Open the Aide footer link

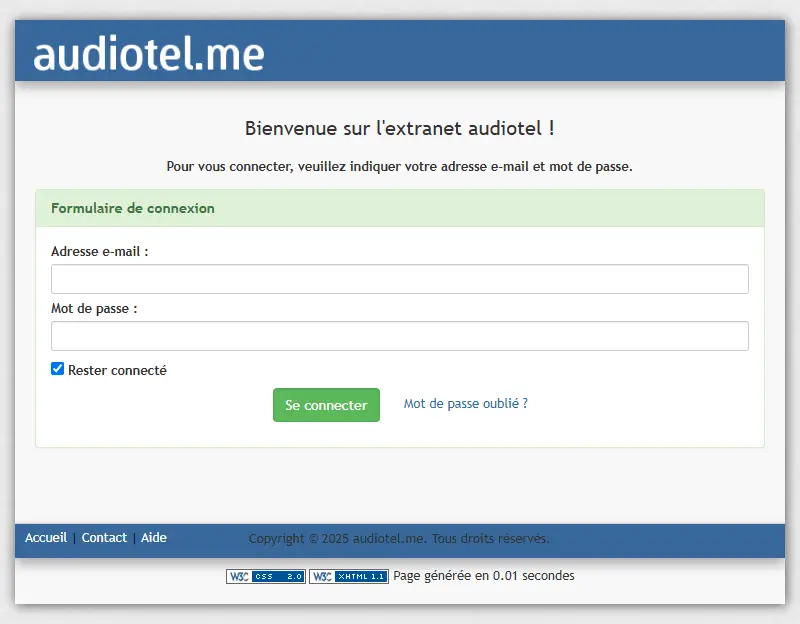tap(154, 538)
